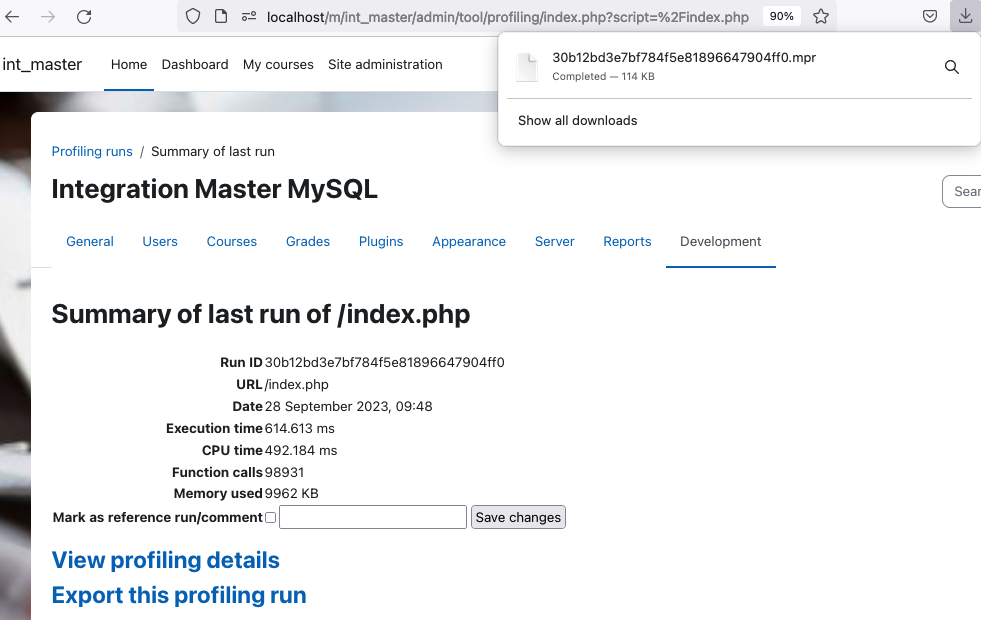Click the Summary of last run breadcrumb text
The height and width of the screenshot is (620, 981).
point(213,151)
